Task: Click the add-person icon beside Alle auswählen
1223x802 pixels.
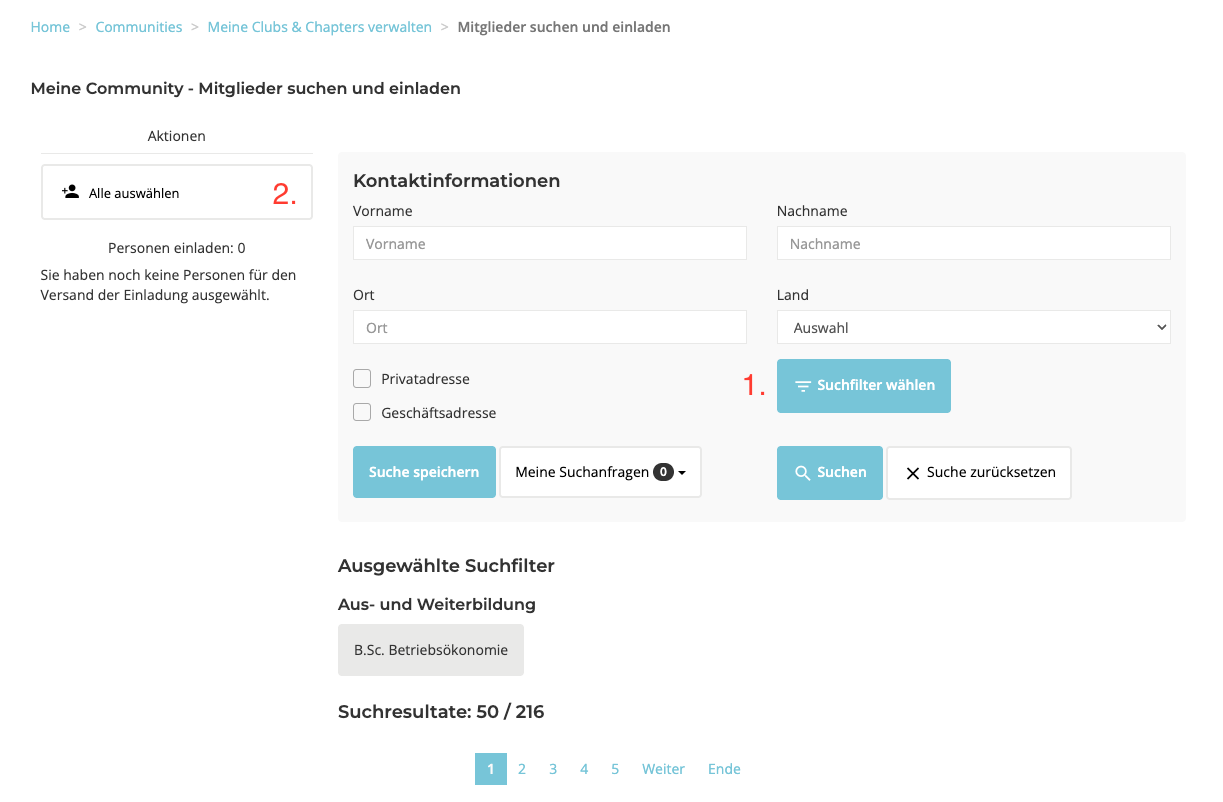Action: [70, 191]
